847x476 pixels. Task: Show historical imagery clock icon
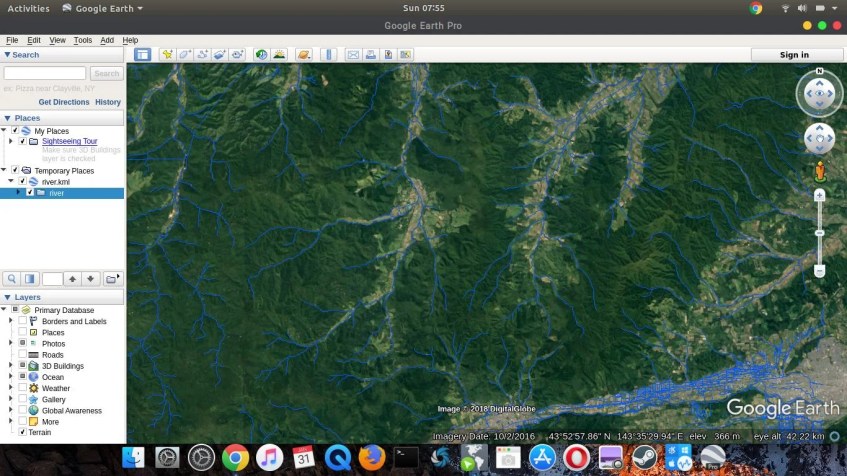click(261, 55)
